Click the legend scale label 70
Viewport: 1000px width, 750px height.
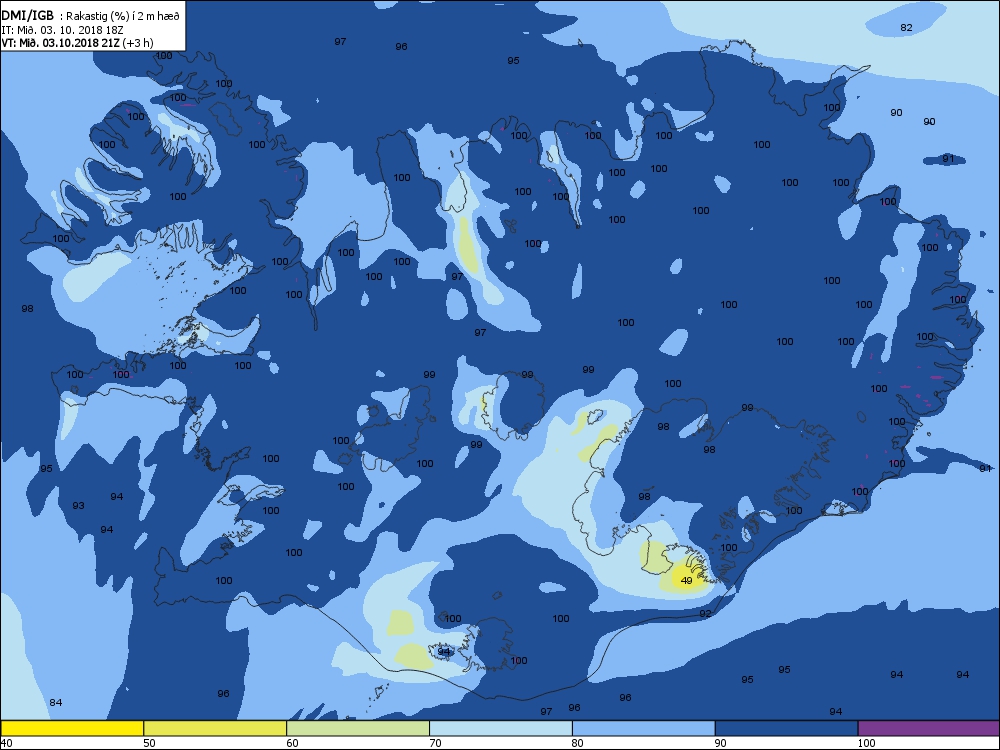click(x=435, y=742)
